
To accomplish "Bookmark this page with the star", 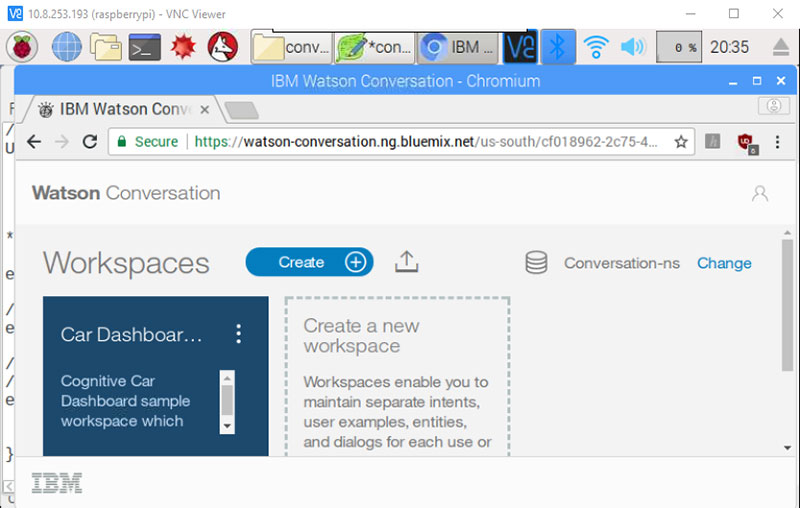I will (681, 141).
